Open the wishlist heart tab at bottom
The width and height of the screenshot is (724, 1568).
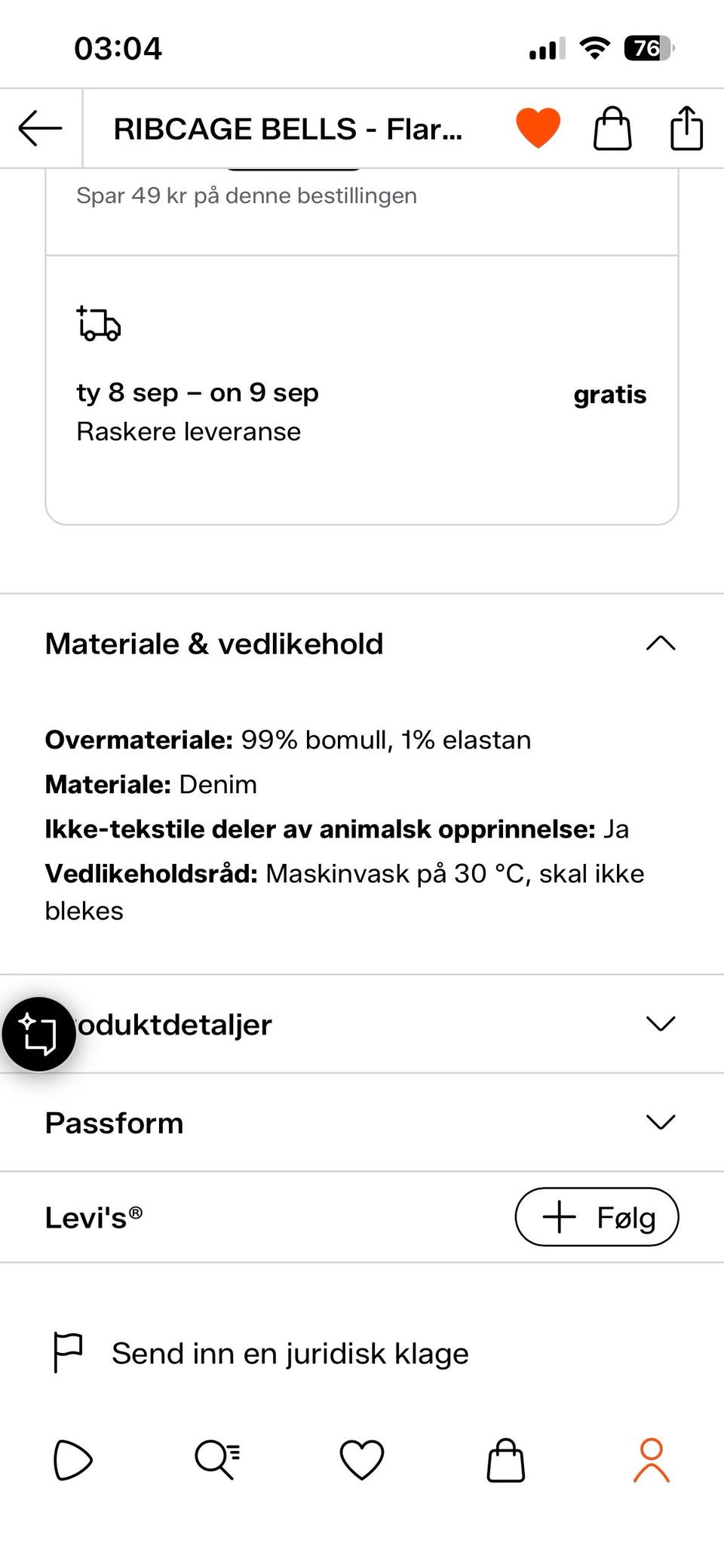click(362, 1460)
